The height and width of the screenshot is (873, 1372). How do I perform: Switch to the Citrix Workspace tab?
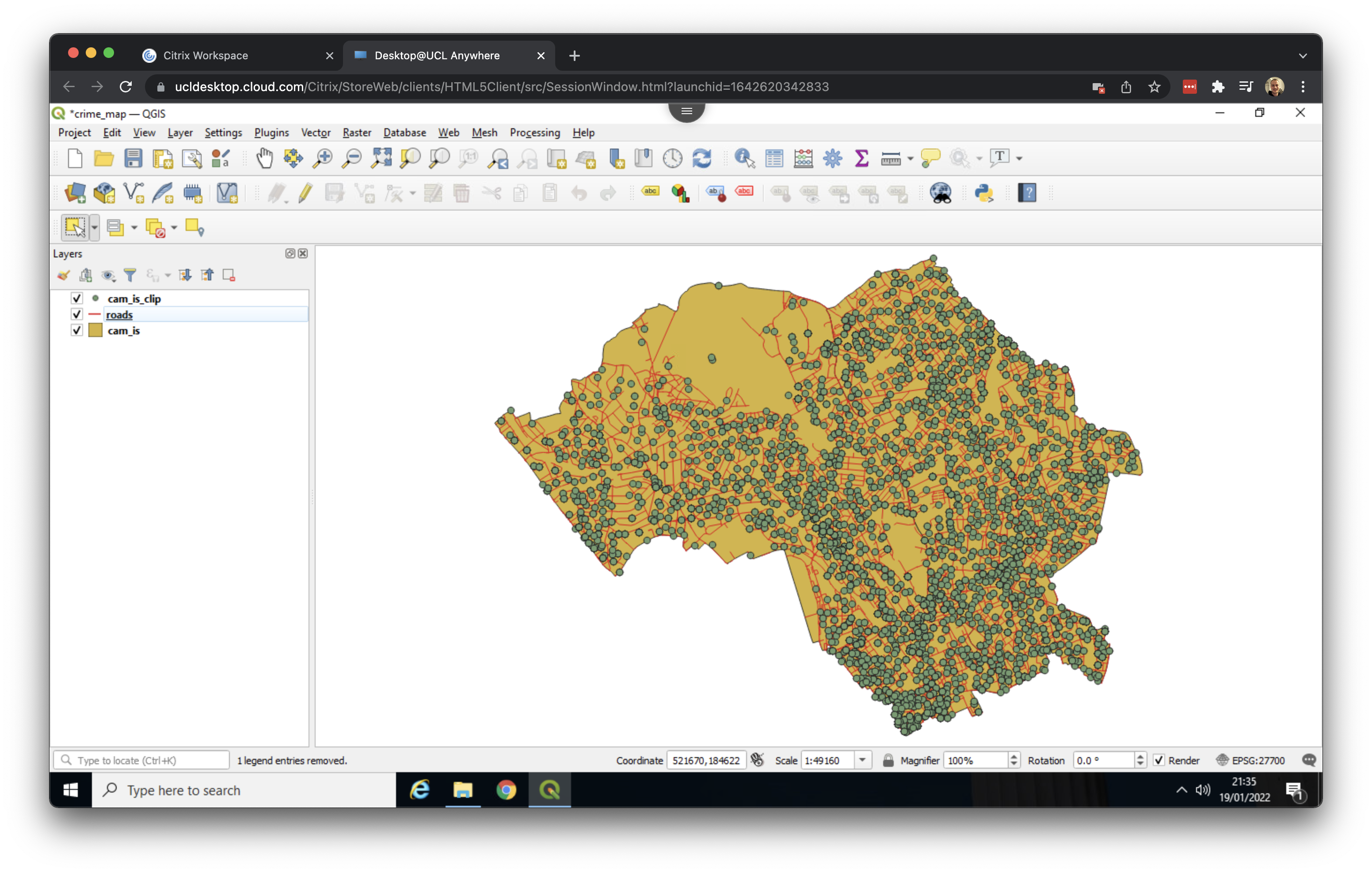[206, 55]
